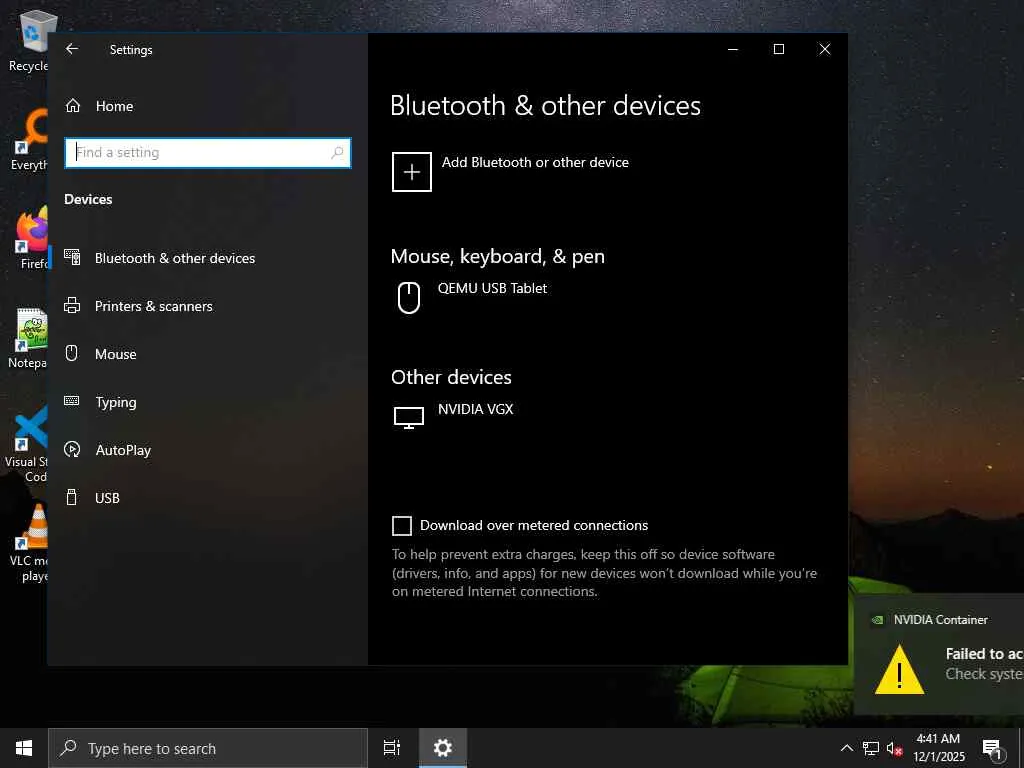Screen dimensions: 1024x768
Task: Click the mouse icon for QEMU USB Tablet
Action: coord(409,298)
